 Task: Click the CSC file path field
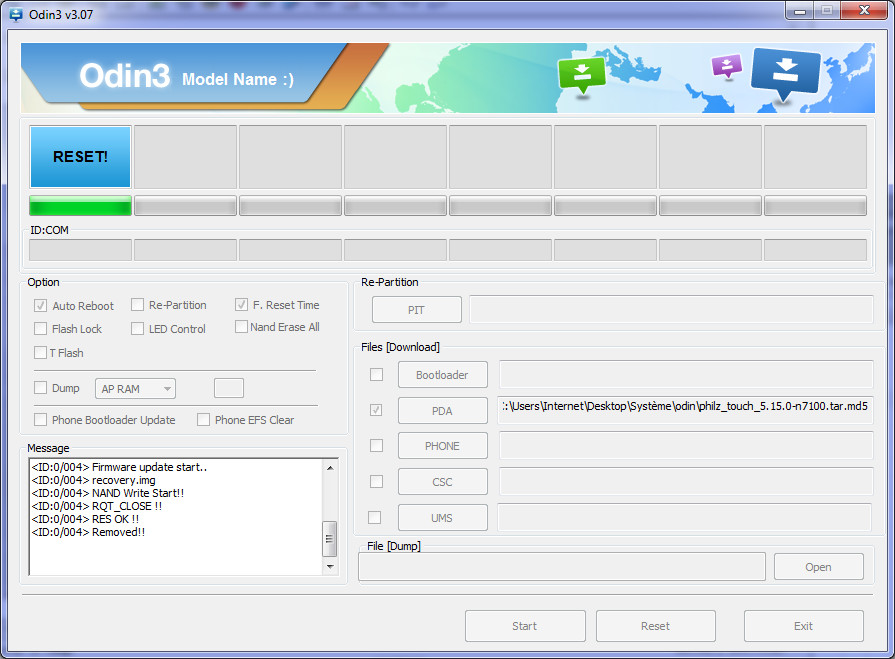point(686,481)
